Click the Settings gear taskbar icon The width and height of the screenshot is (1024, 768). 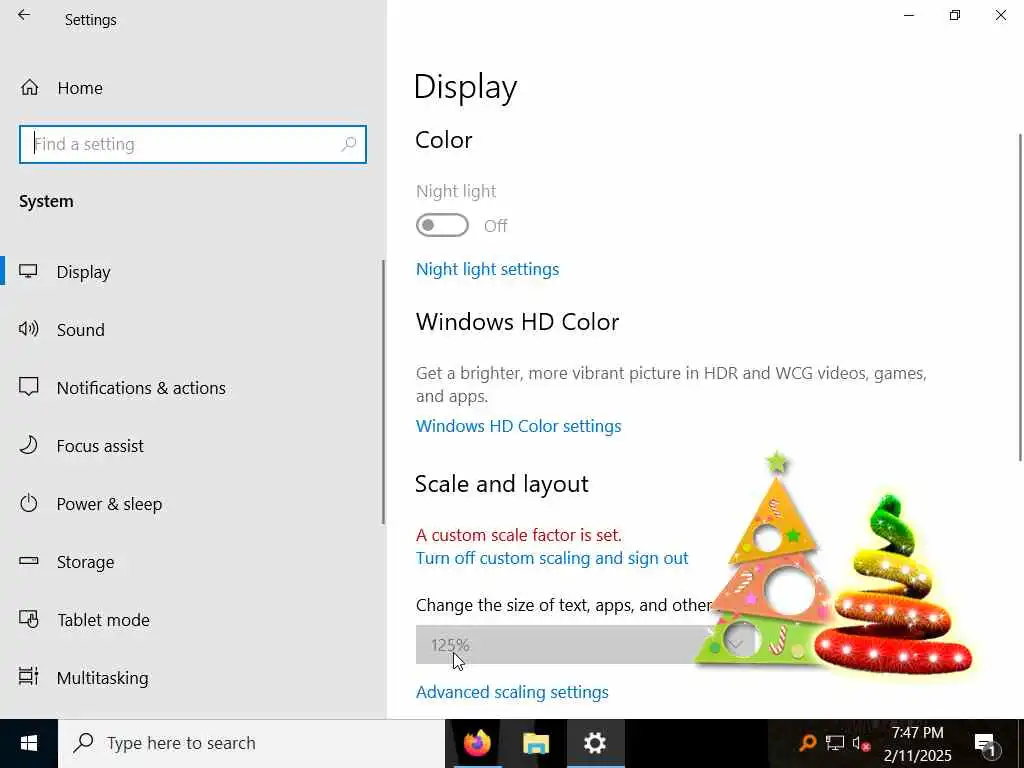(595, 743)
